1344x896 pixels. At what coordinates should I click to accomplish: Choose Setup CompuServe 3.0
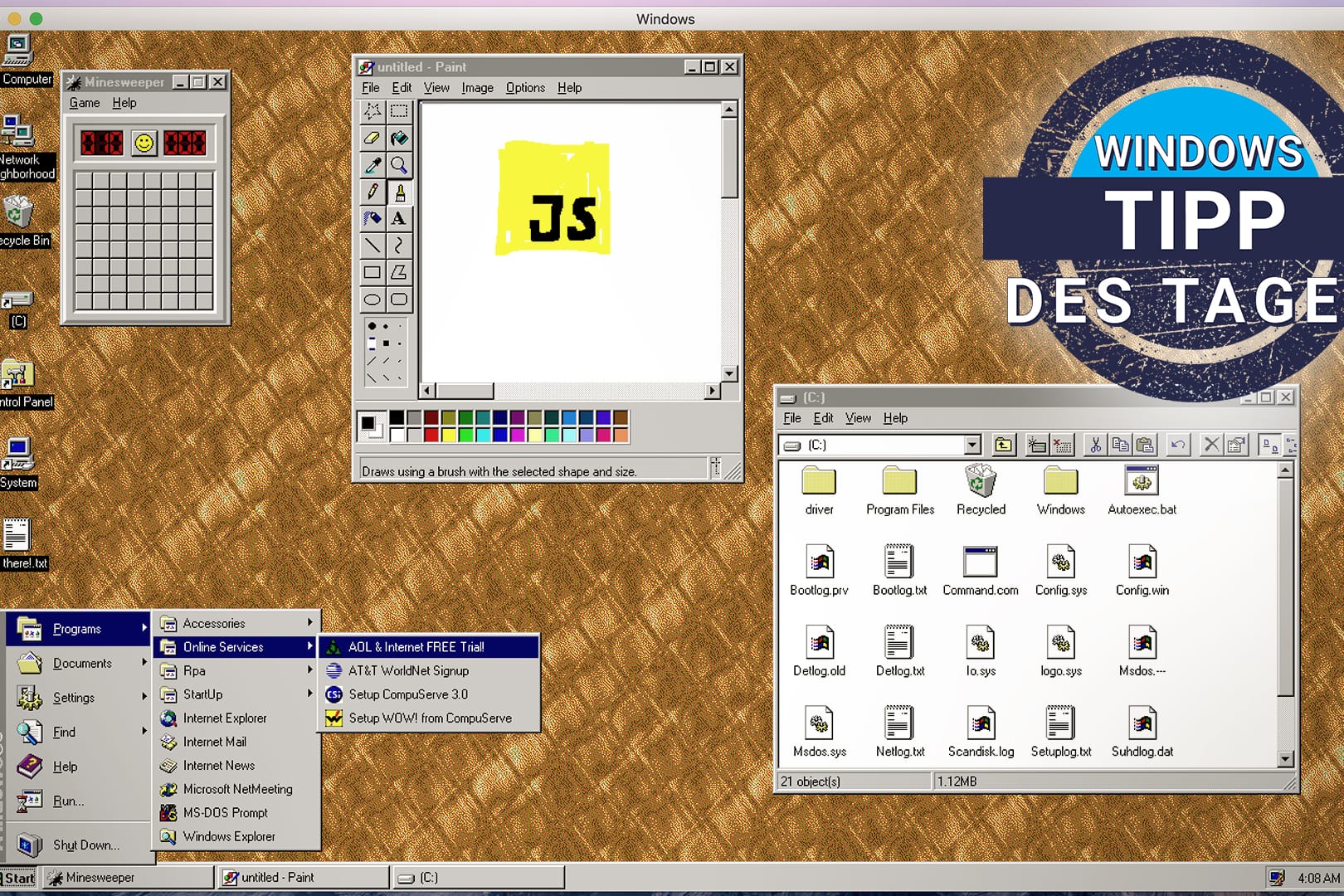(429, 694)
